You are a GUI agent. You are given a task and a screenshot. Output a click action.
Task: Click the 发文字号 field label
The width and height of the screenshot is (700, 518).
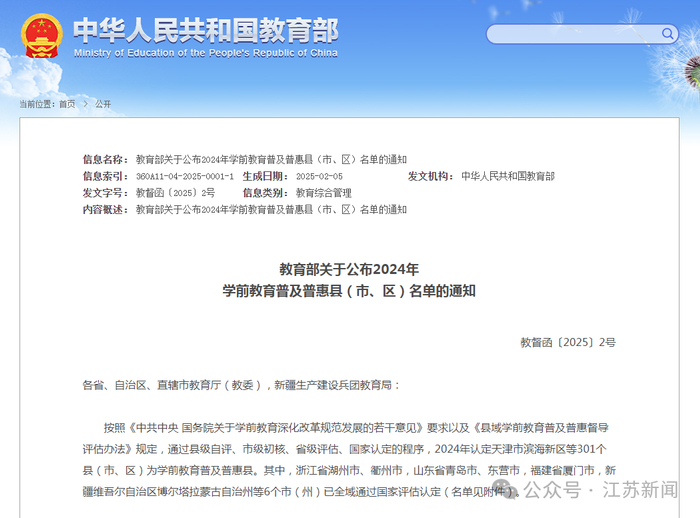click(x=105, y=193)
